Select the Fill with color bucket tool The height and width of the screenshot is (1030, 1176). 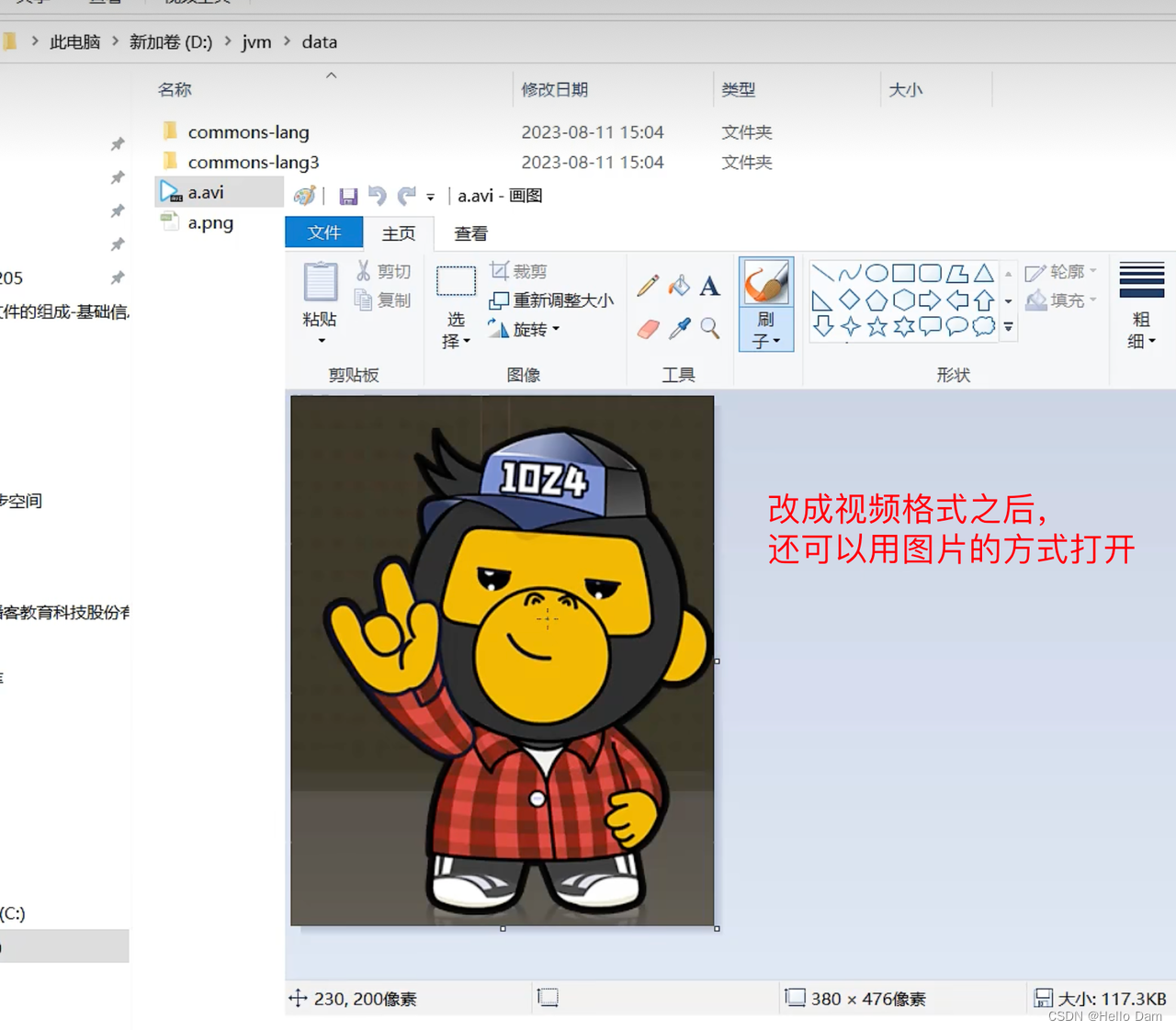coord(679,285)
